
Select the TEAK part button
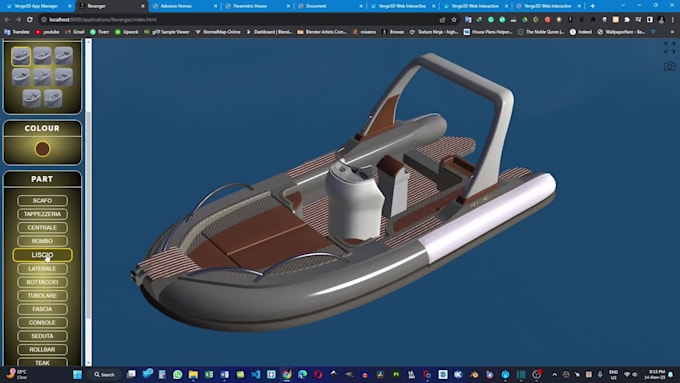[42, 362]
